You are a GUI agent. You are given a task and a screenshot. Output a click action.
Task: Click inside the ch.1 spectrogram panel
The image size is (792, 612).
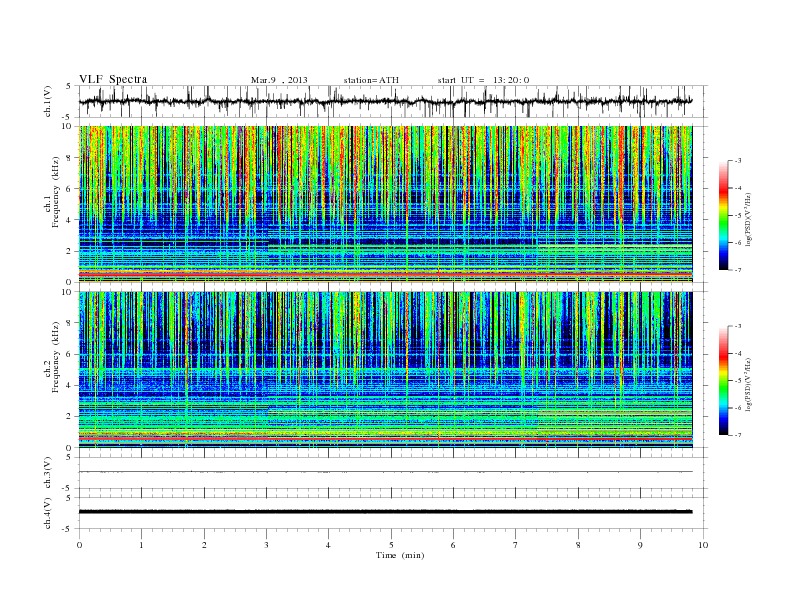coord(385,204)
